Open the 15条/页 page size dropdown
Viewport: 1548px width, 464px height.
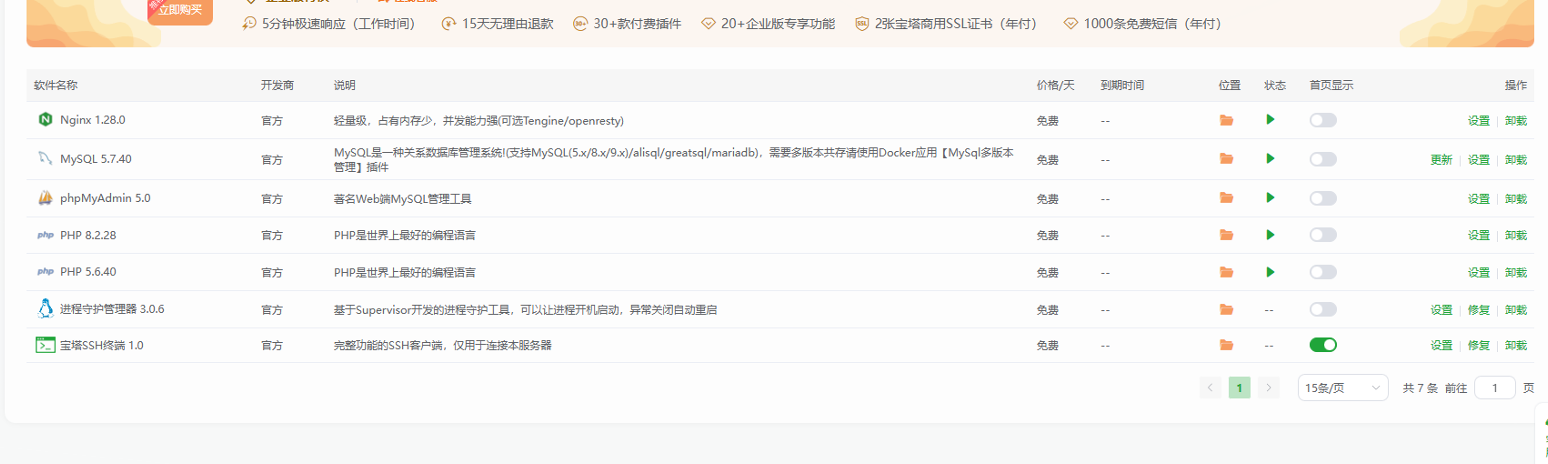pos(1343,387)
